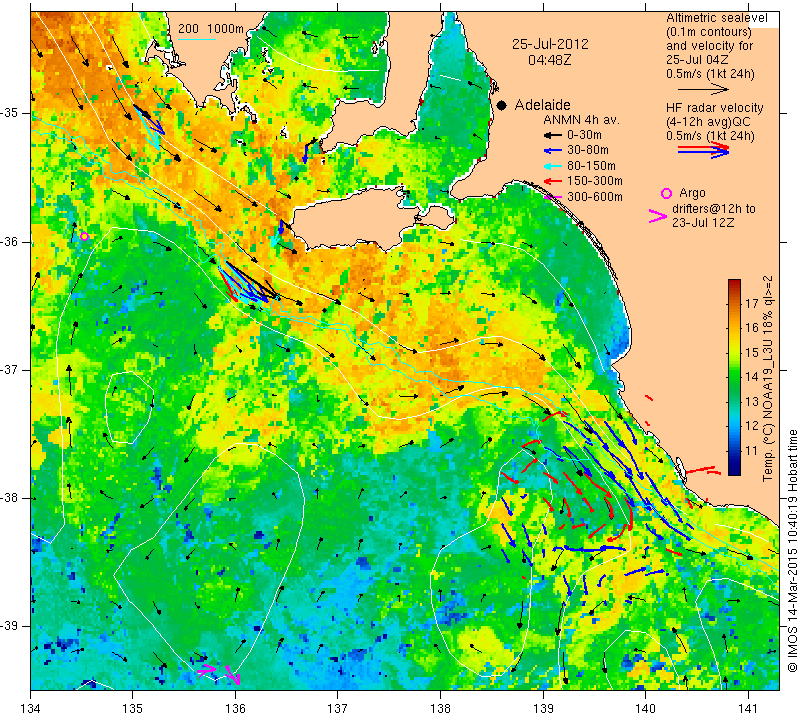800x720 pixels.
Task: Click the -35 latitude axis label
Action: coord(10,113)
